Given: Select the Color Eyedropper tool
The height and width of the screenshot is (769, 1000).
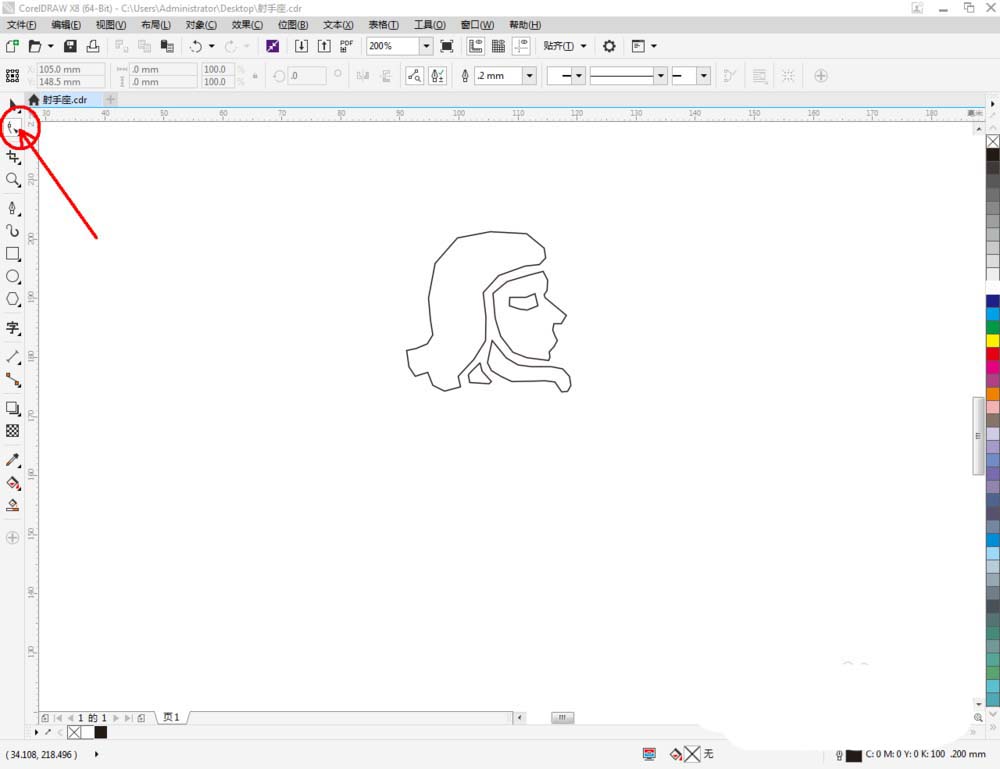Looking at the screenshot, I should [13, 460].
